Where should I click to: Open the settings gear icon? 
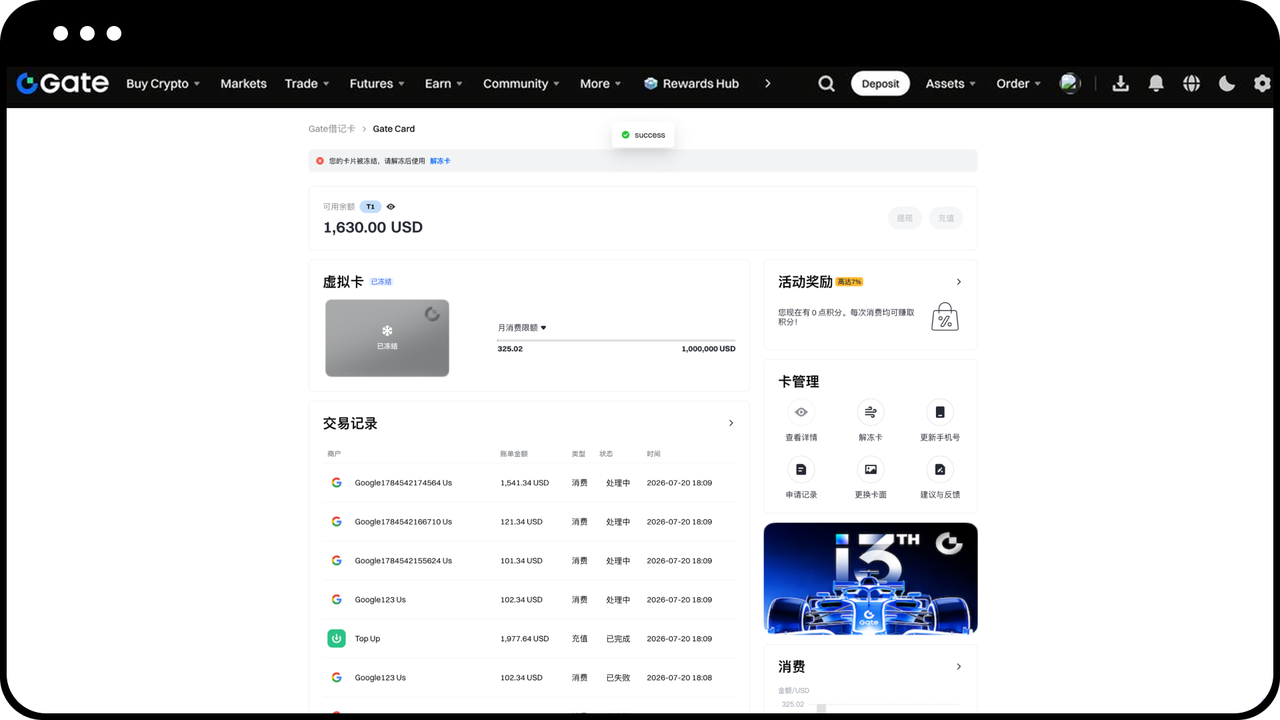(x=1262, y=84)
